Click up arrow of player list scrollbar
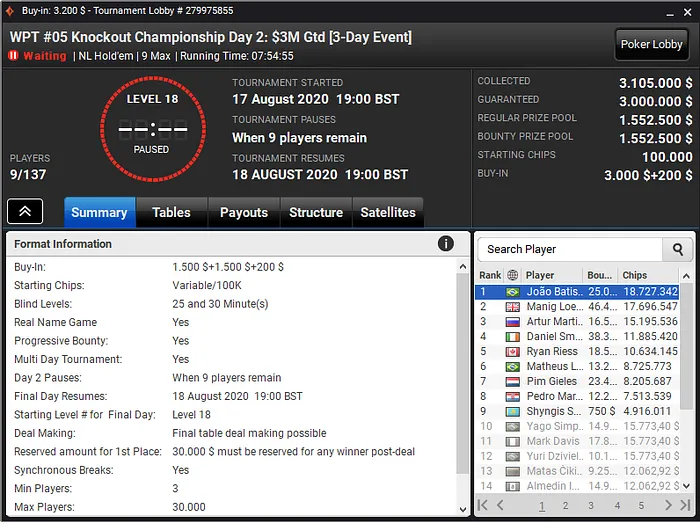The width and height of the screenshot is (700, 522). click(x=687, y=276)
